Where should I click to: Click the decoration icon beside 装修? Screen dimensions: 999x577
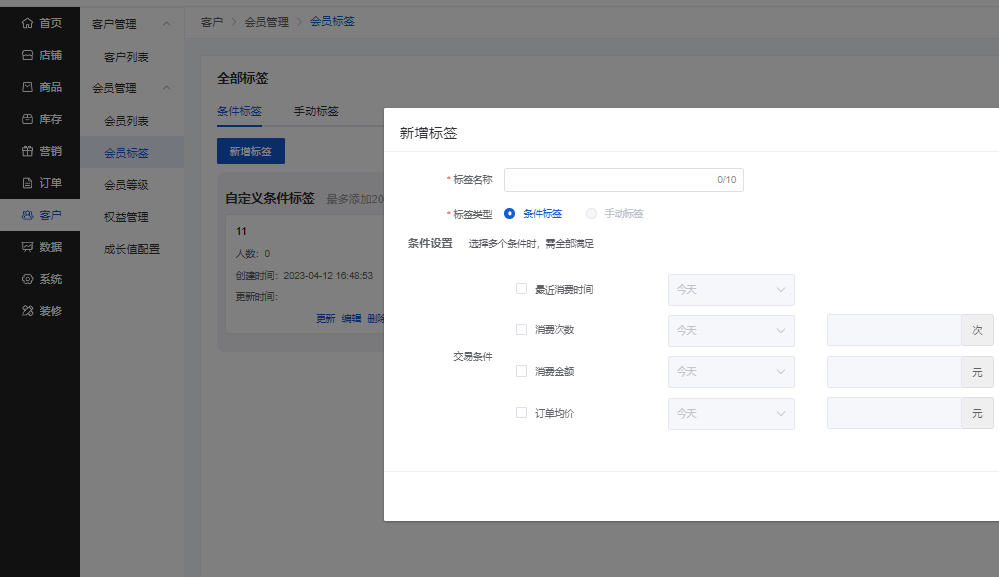click(27, 311)
